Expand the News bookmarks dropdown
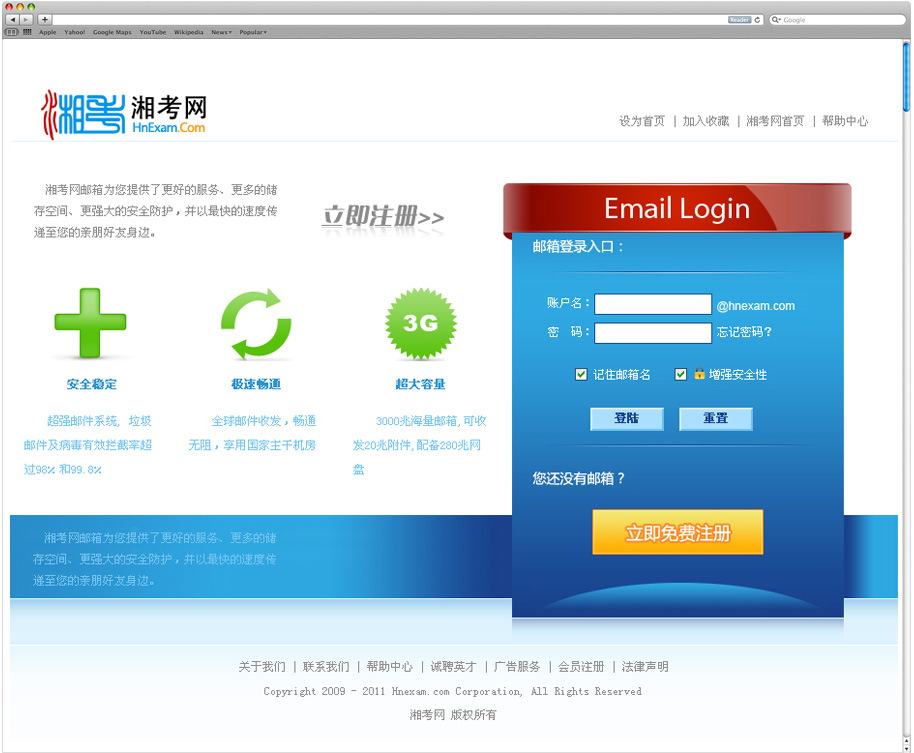Screen dimensions: 914x753 tap(221, 32)
